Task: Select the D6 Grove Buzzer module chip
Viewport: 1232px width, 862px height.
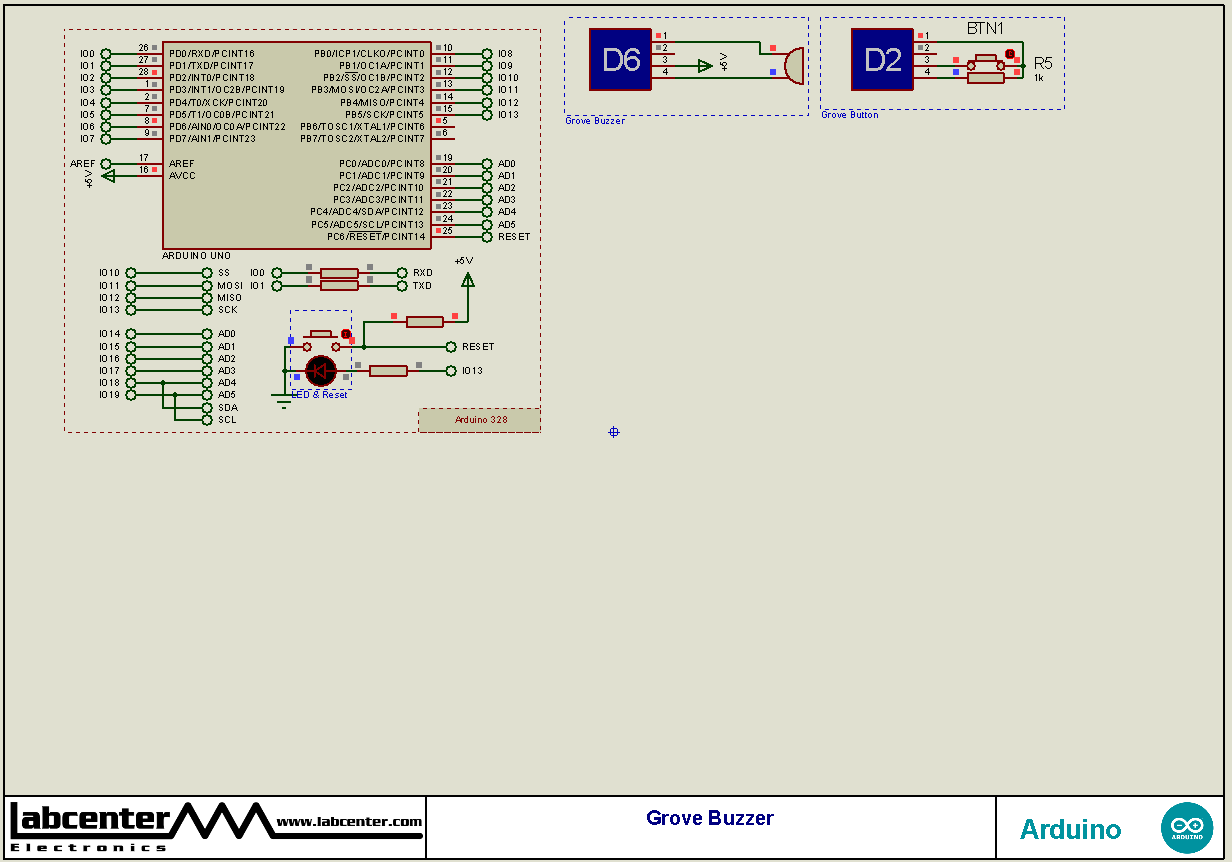Action: click(620, 60)
